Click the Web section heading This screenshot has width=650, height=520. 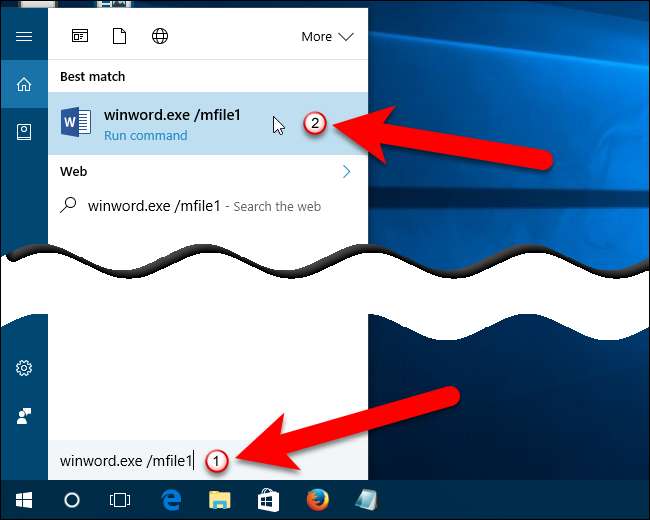pos(73,172)
